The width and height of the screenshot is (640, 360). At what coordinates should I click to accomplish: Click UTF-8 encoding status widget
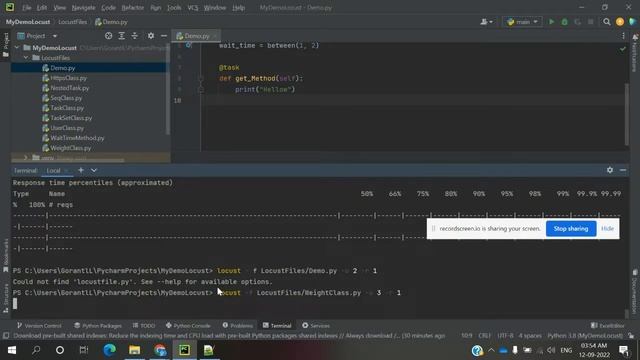(x=505, y=336)
